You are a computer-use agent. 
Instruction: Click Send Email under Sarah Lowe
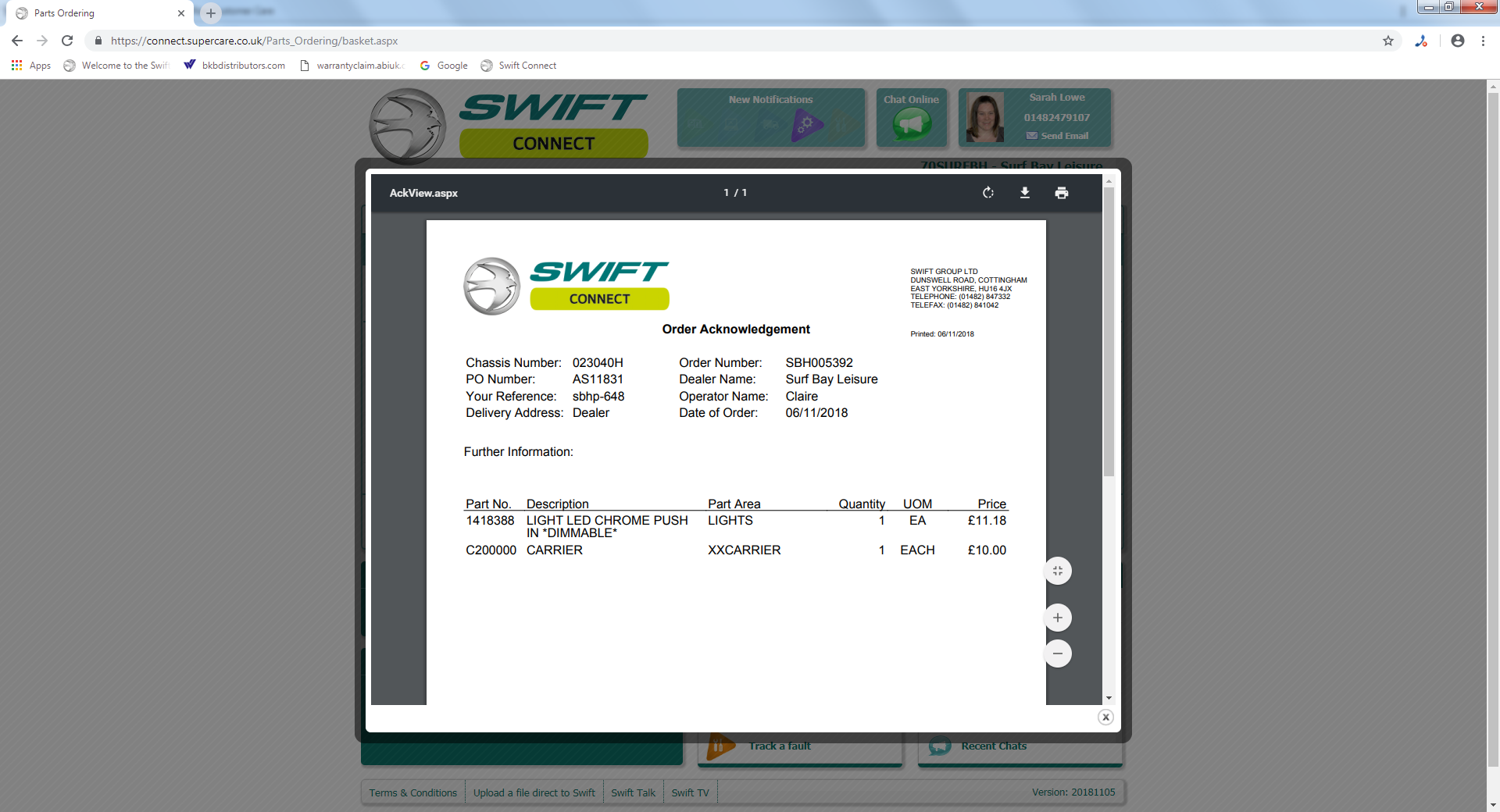(x=1057, y=136)
